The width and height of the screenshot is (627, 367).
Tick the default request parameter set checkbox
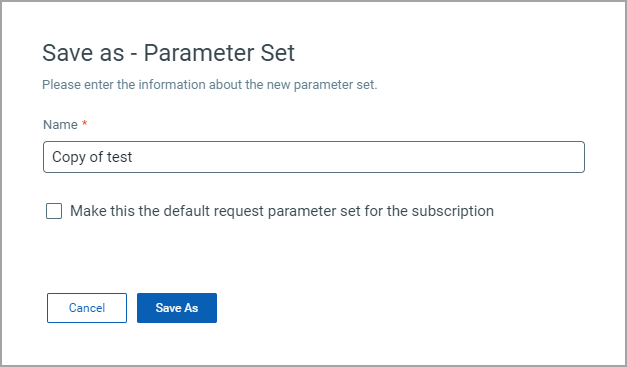point(54,211)
